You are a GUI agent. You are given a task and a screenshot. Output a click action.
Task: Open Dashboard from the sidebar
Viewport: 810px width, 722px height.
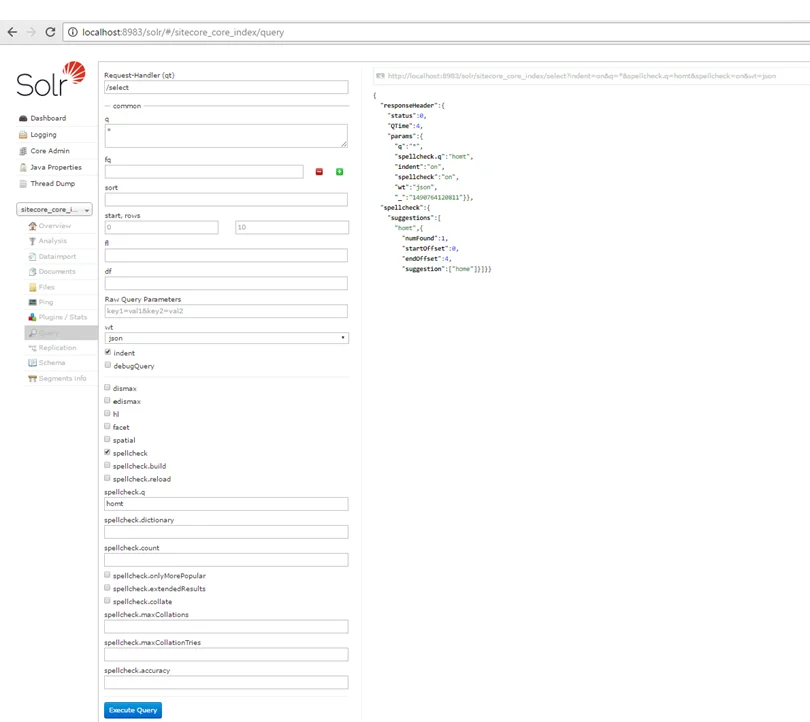(48, 118)
